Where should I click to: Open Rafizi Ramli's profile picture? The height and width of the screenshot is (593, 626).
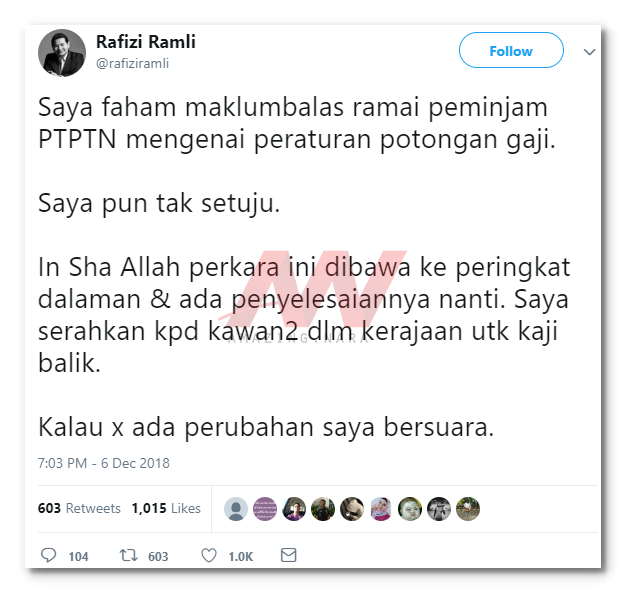62,53
